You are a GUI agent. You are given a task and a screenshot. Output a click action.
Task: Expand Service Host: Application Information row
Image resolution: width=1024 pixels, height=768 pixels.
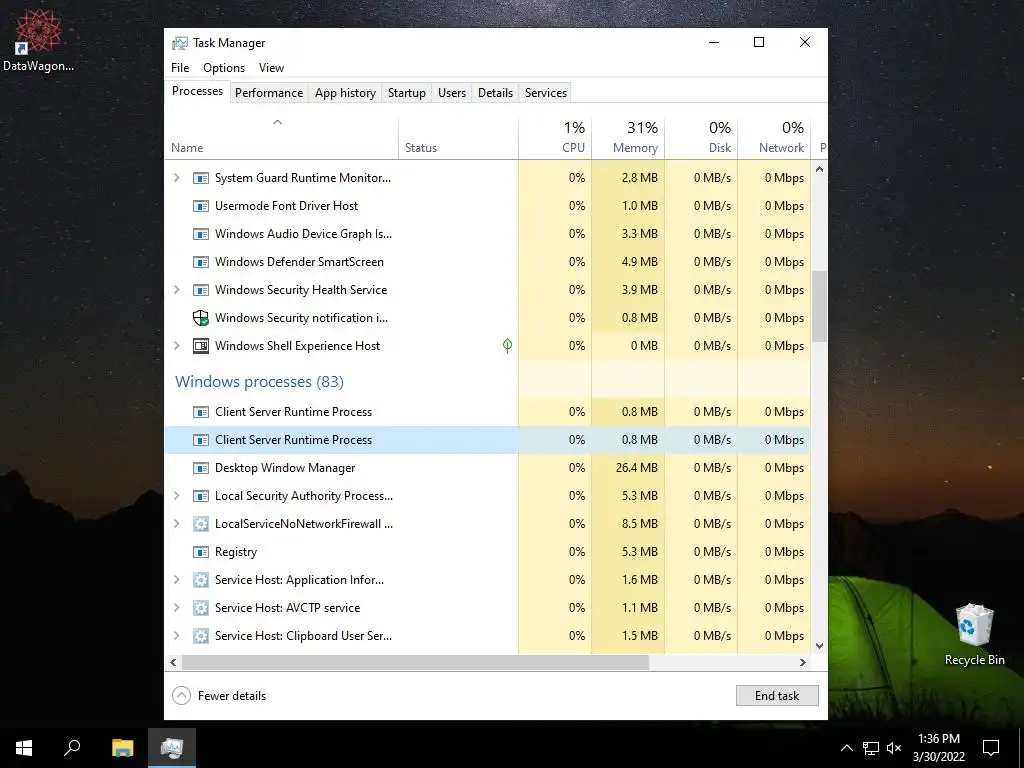[x=176, y=580]
